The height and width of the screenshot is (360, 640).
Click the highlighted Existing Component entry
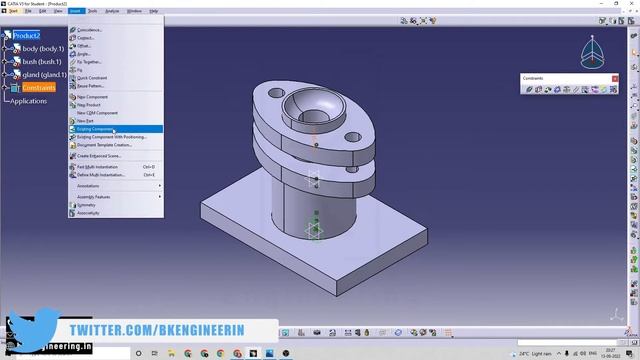(116, 129)
